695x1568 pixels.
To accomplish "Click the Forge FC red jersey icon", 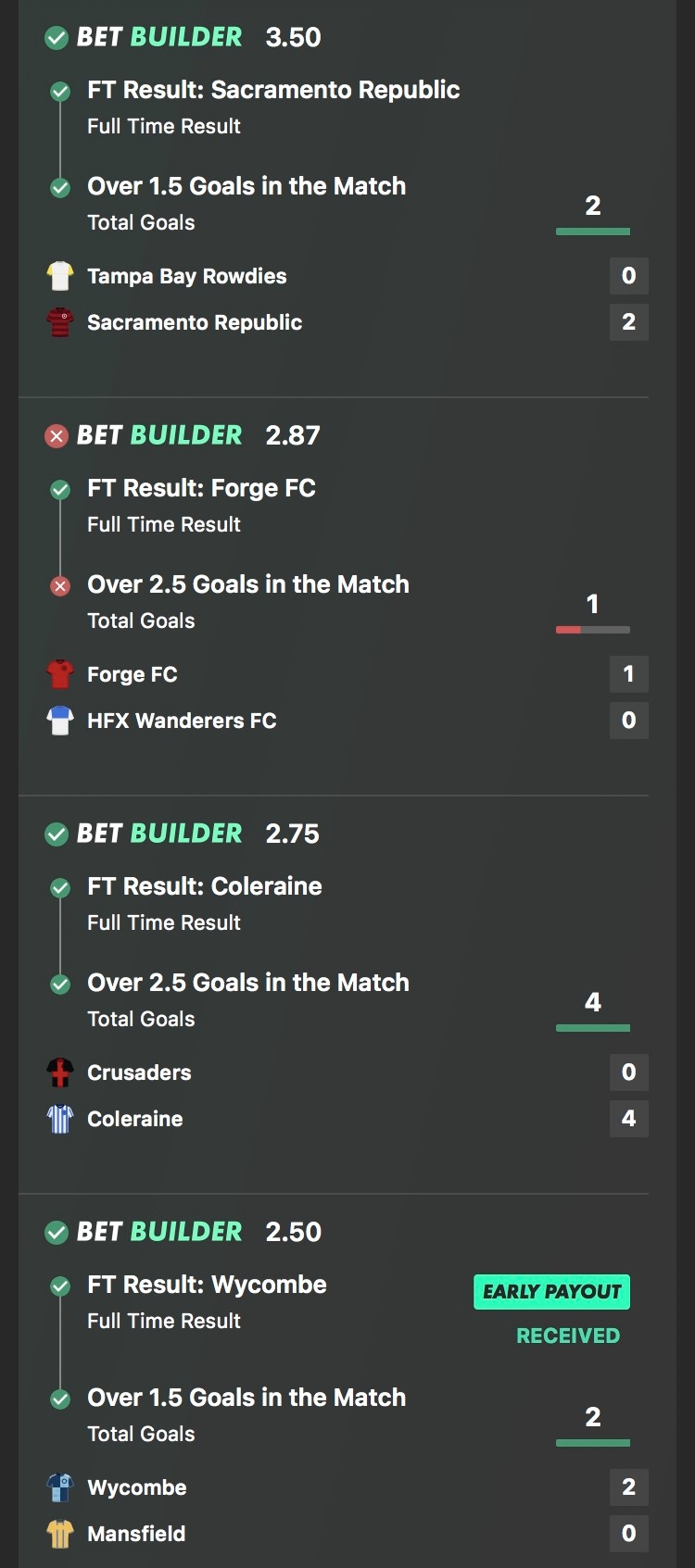I will pyautogui.click(x=60, y=674).
